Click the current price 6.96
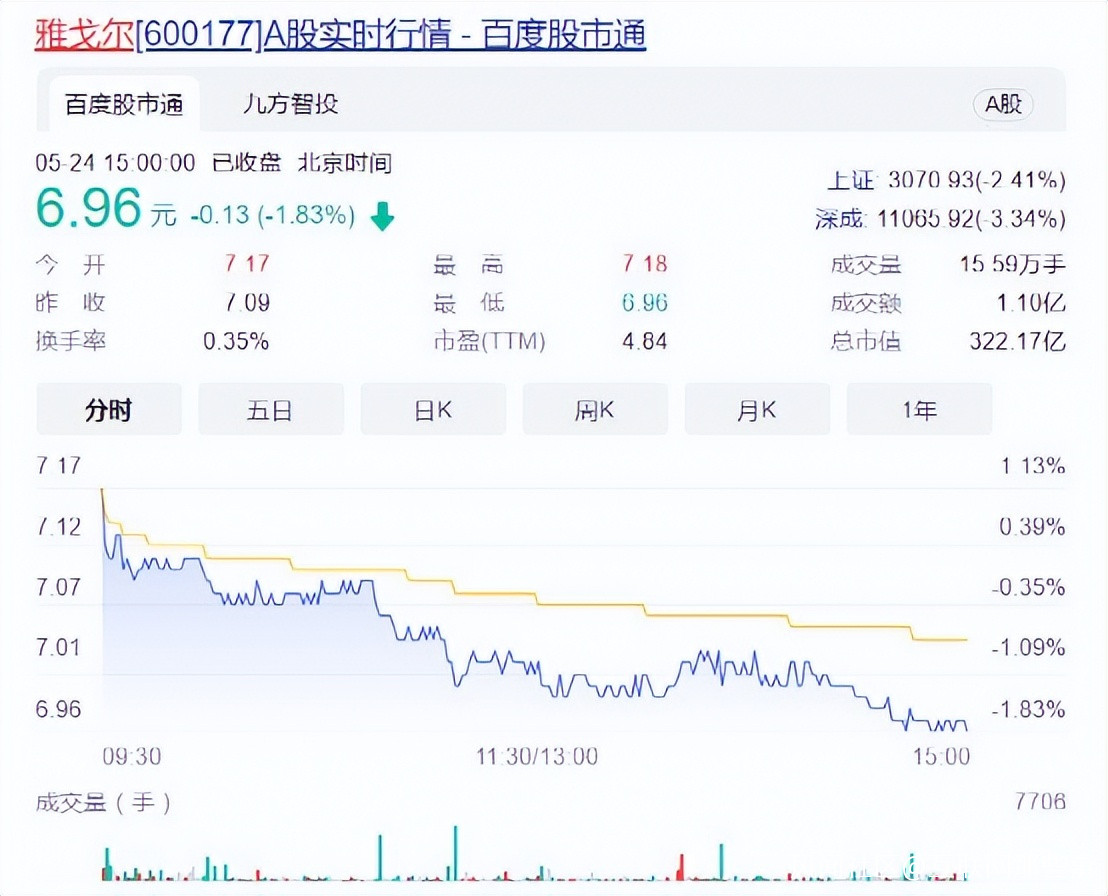Screen dimensions: 1108x896 [x=88, y=208]
